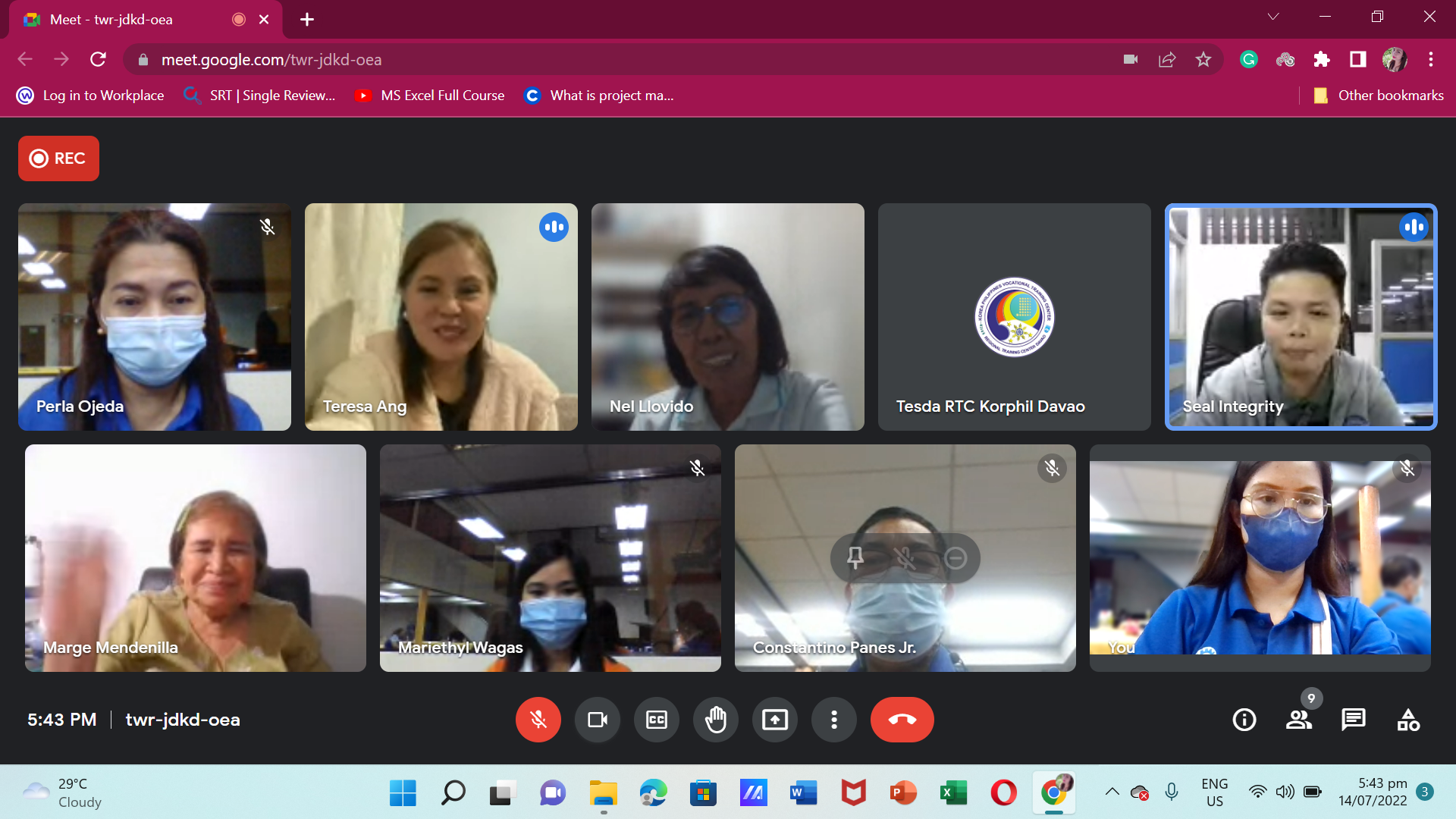The image size is (1456, 819).
Task: Expand the Chrome tab search chevron
Action: [x=1273, y=17]
